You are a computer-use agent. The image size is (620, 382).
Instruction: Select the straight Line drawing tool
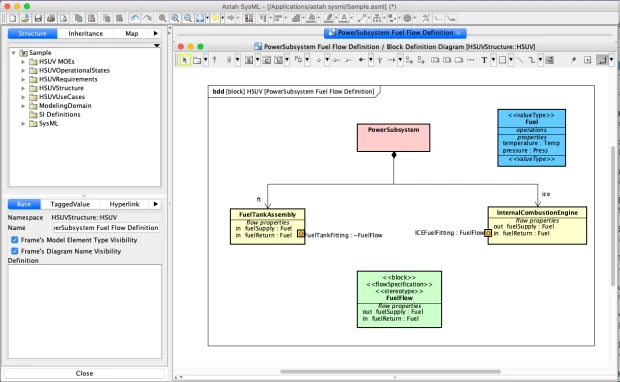tap(520, 60)
